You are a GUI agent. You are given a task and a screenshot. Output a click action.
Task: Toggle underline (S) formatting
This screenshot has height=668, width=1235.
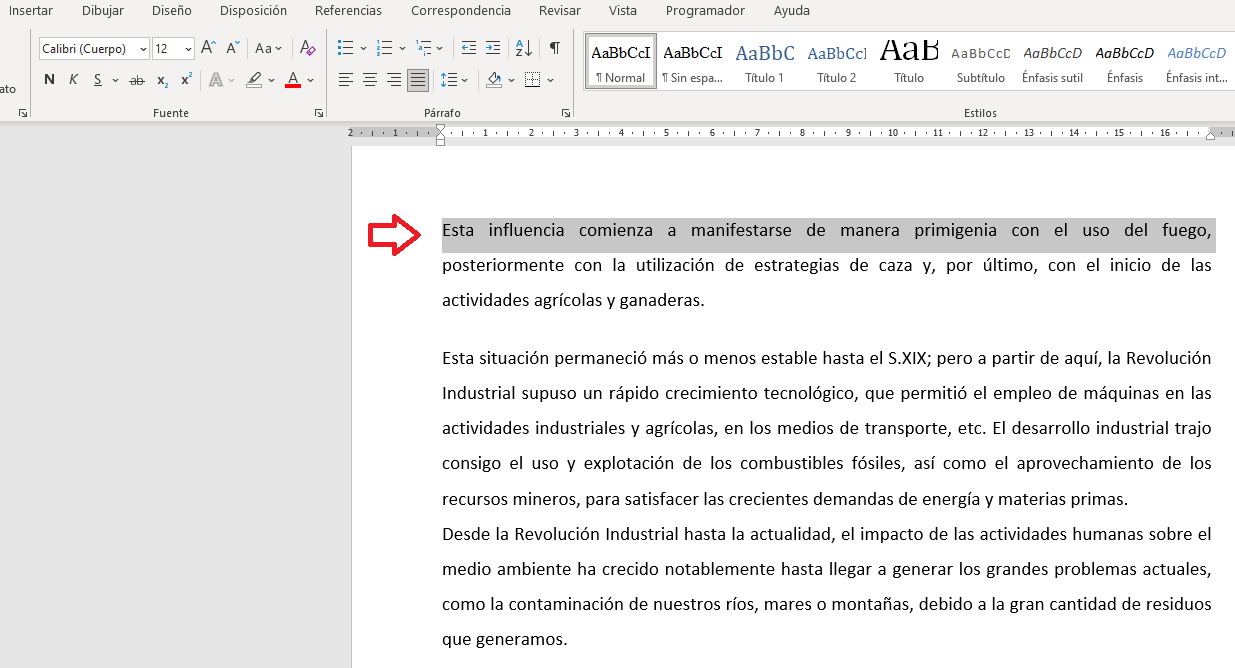pyautogui.click(x=97, y=80)
